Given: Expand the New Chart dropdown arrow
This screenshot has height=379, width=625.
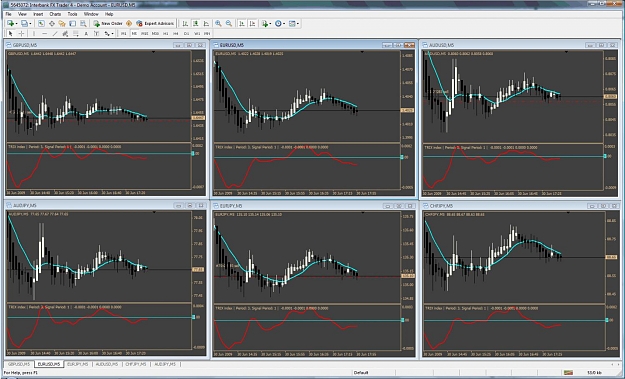Looking at the screenshot, I should tap(16, 24).
